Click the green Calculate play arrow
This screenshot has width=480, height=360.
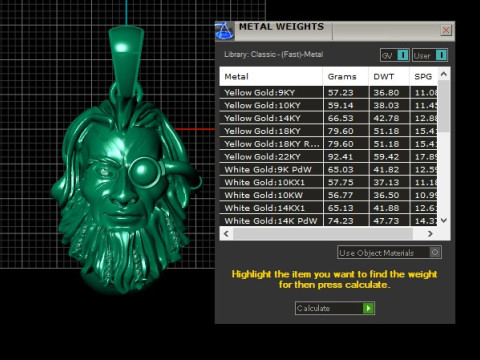(x=368, y=308)
